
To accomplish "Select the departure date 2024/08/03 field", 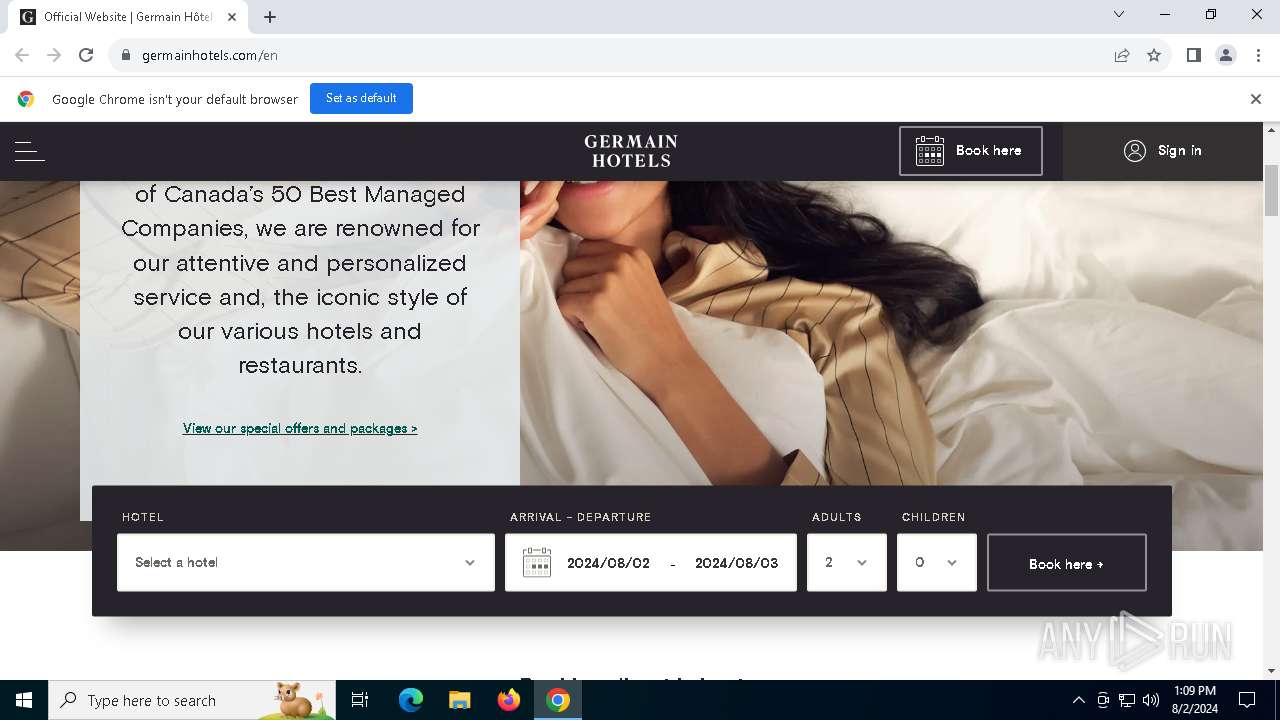I will pos(736,563).
